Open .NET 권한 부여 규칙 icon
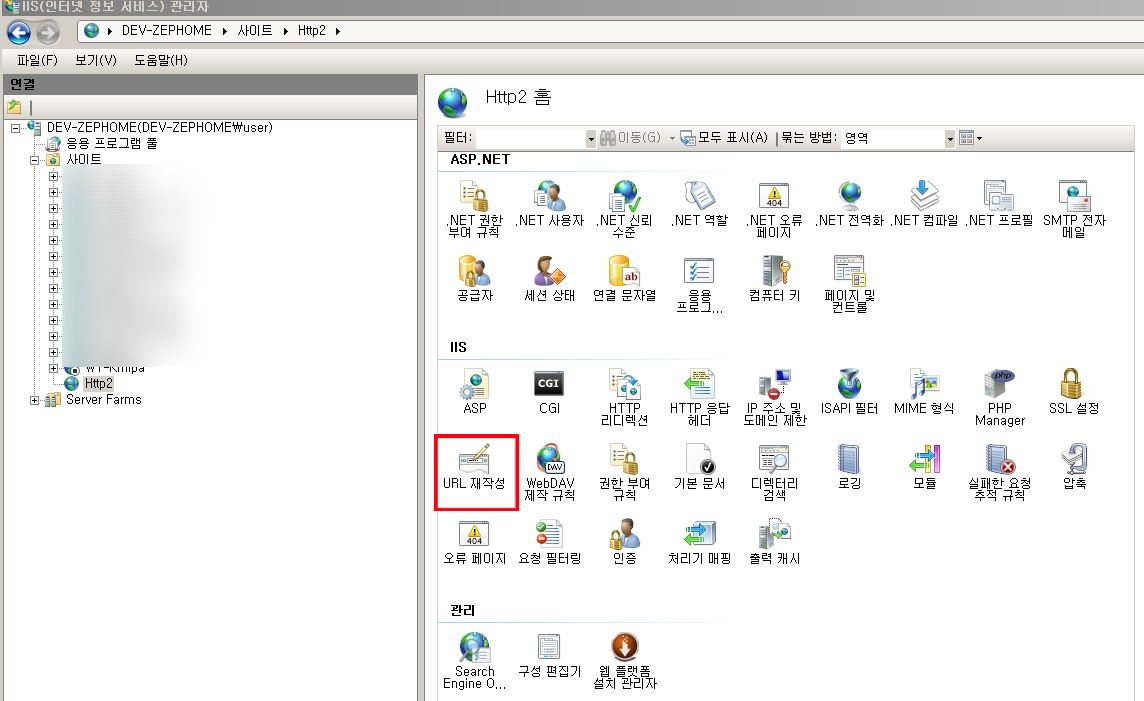 coord(475,209)
